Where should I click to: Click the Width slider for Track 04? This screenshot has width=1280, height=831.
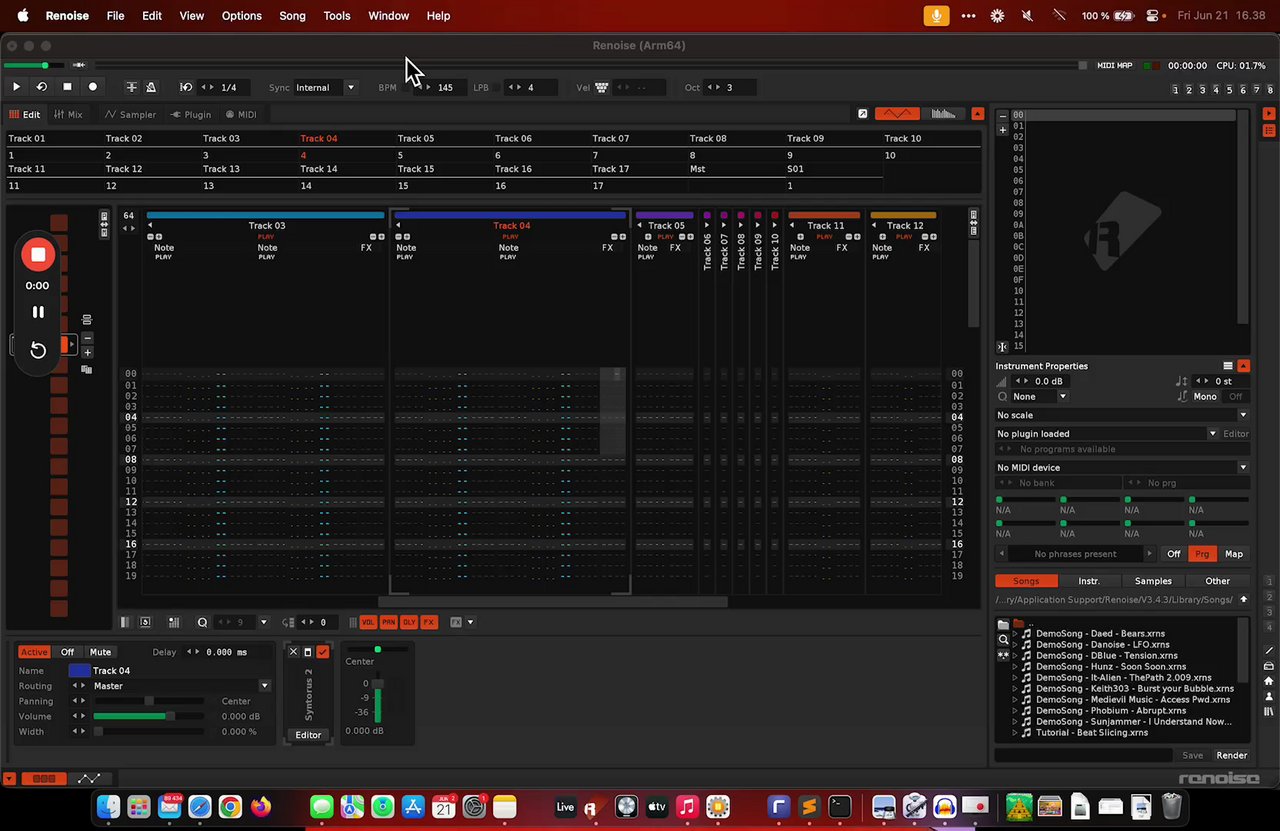149,731
